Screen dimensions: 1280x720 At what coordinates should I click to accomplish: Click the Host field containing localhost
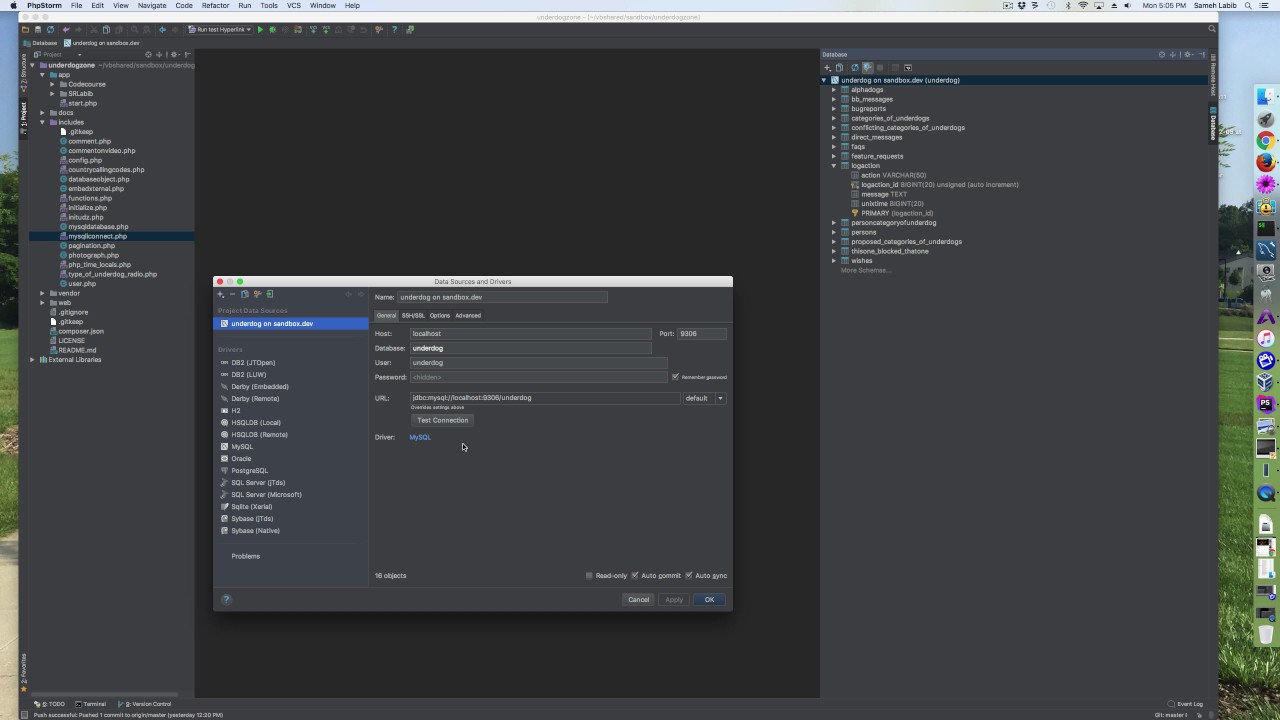[531, 334]
